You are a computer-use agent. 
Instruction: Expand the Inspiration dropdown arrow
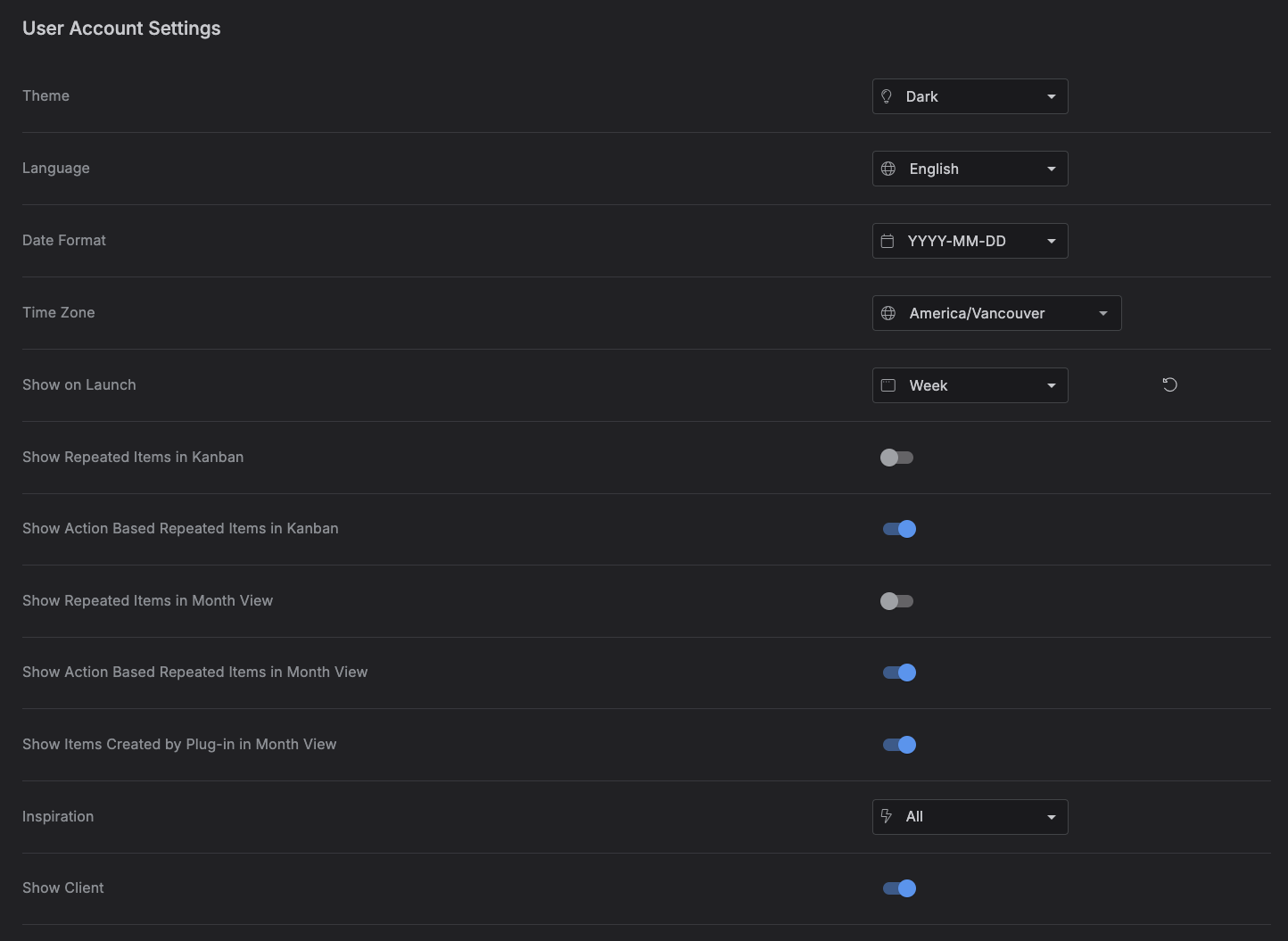1052,817
